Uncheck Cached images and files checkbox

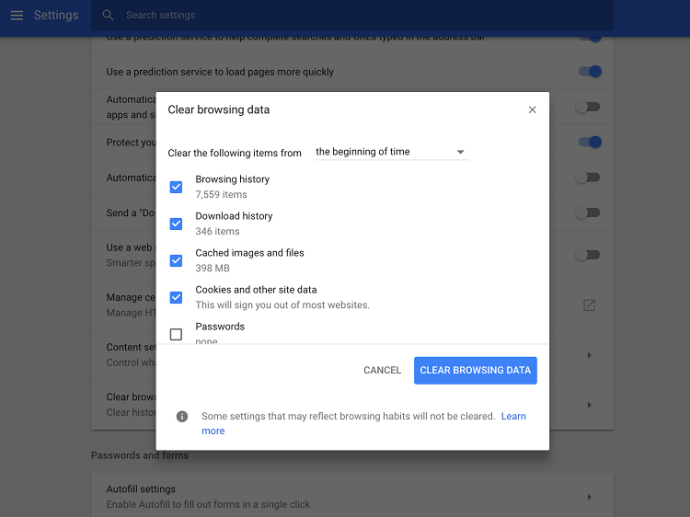pyautogui.click(x=176, y=261)
